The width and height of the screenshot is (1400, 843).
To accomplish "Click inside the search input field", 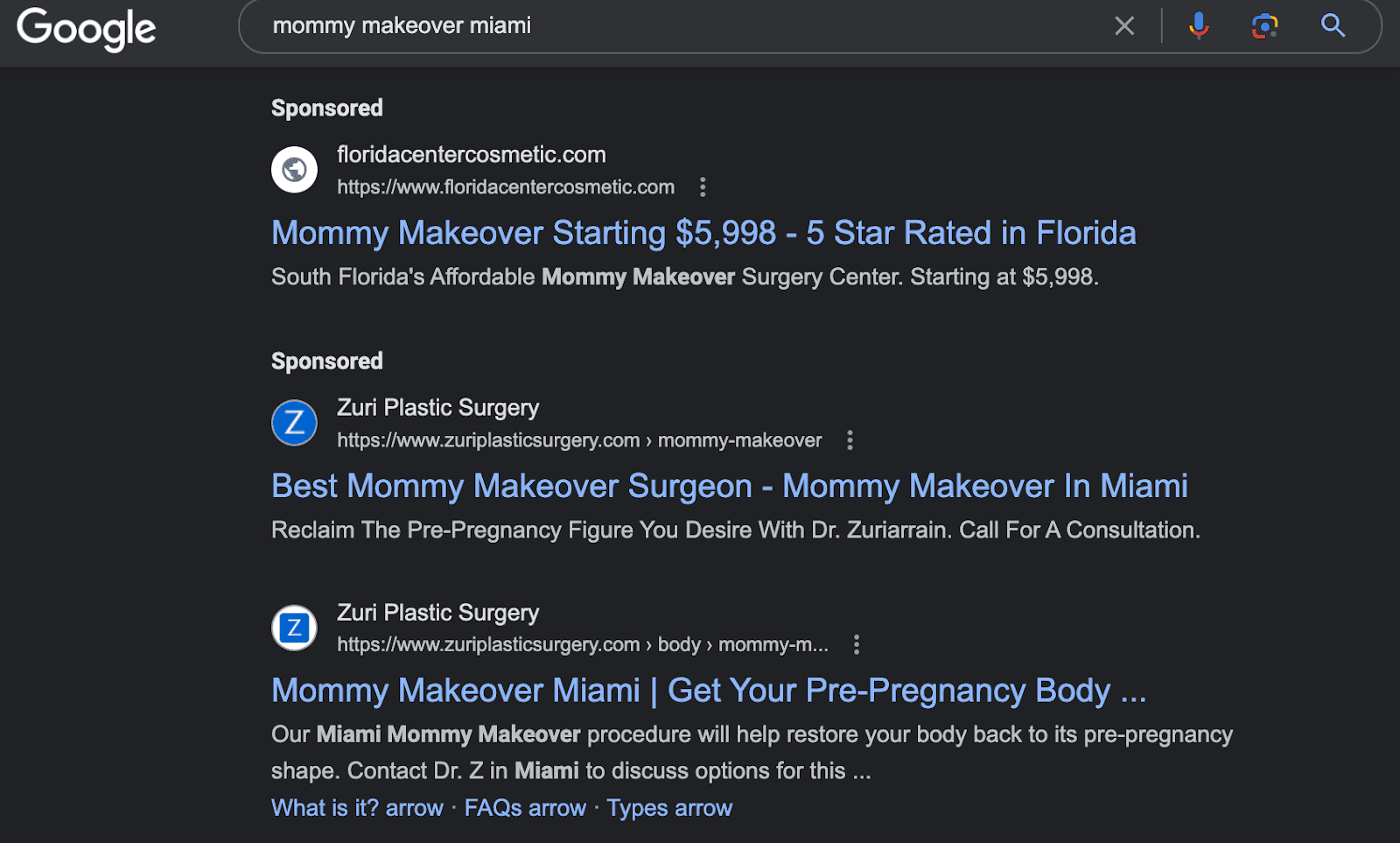I will [612, 25].
